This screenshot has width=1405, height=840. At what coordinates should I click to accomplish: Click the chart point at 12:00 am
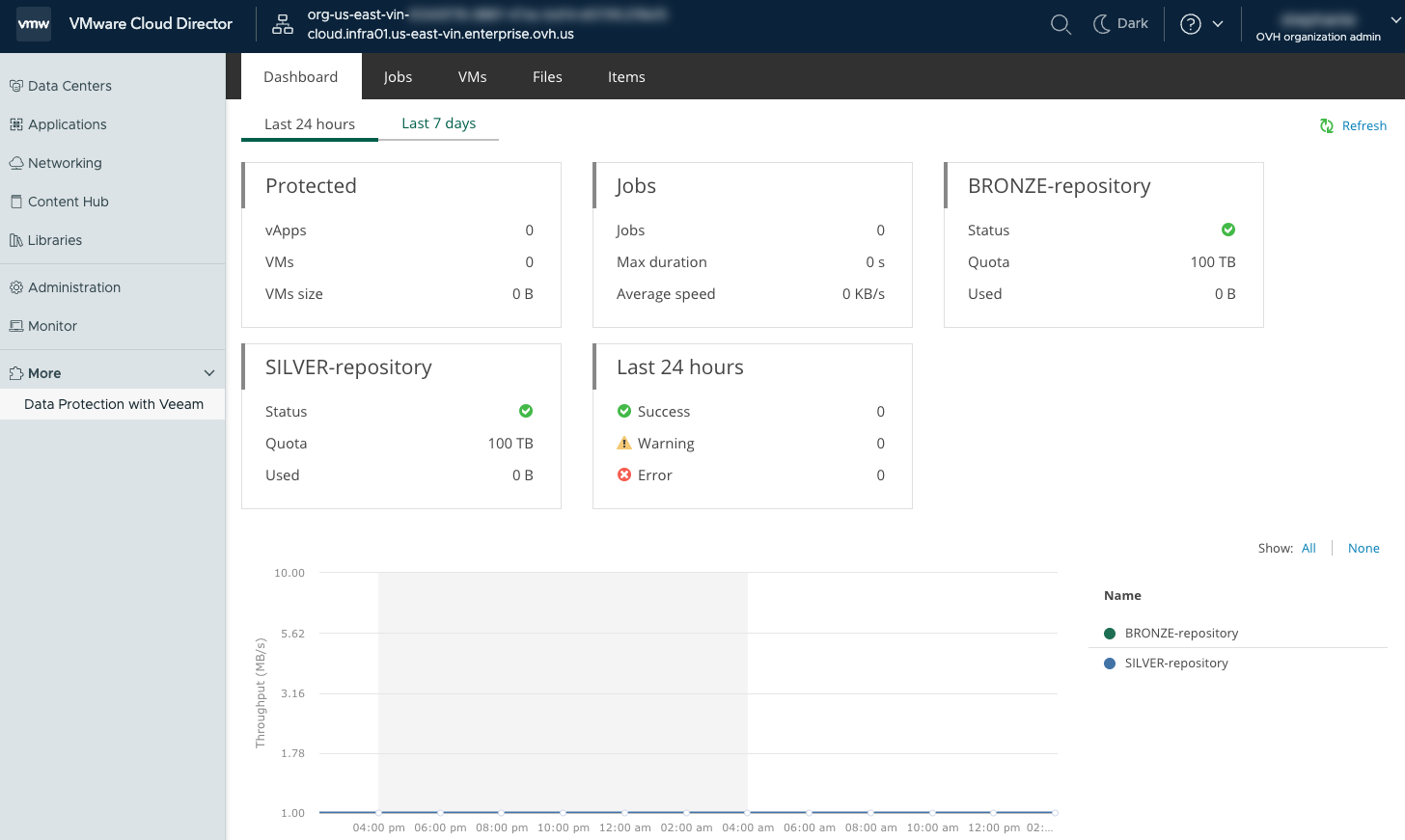(624, 813)
